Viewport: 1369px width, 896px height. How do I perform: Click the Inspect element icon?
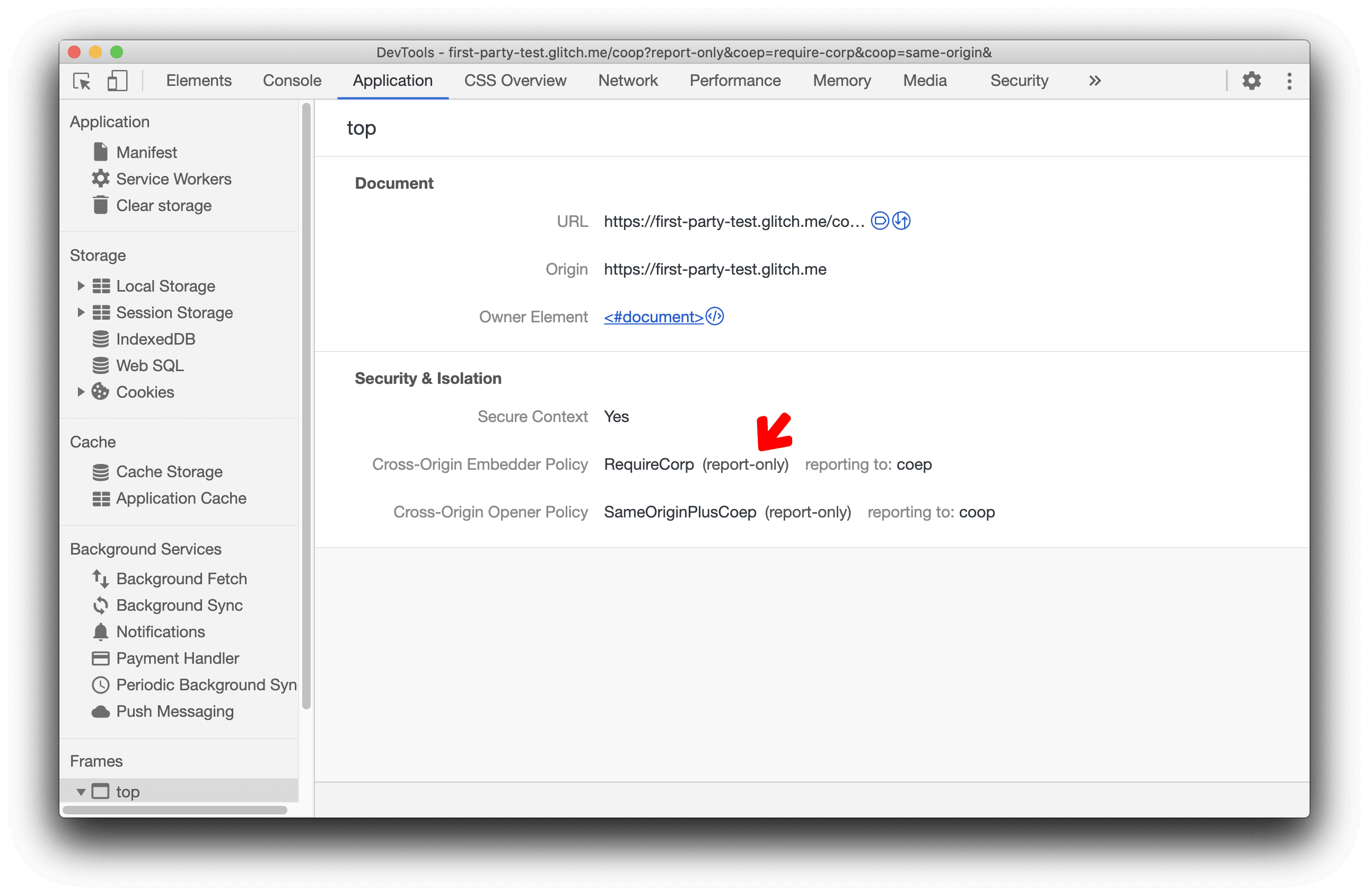[82, 81]
